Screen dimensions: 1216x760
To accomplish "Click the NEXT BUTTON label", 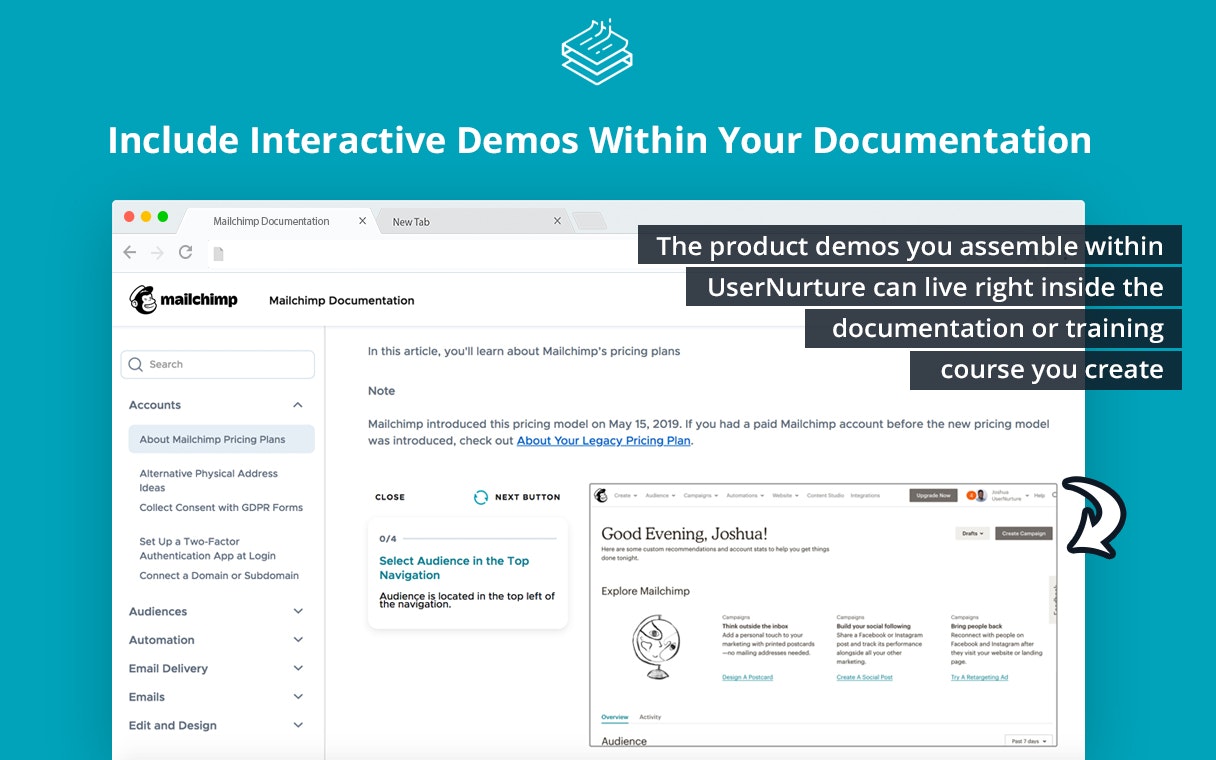I will tap(528, 497).
